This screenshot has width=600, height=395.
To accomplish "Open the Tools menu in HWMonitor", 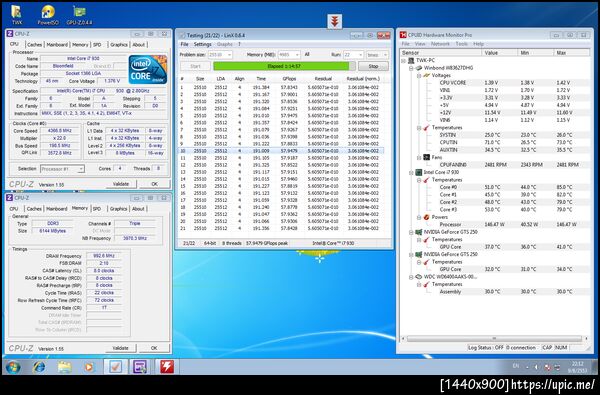I will pyautogui.click(x=461, y=44).
